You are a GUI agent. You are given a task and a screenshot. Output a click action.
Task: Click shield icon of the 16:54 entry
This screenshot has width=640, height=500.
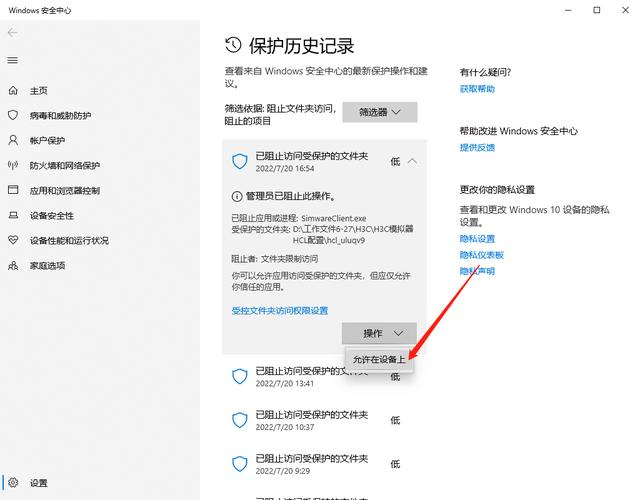[x=240, y=162]
